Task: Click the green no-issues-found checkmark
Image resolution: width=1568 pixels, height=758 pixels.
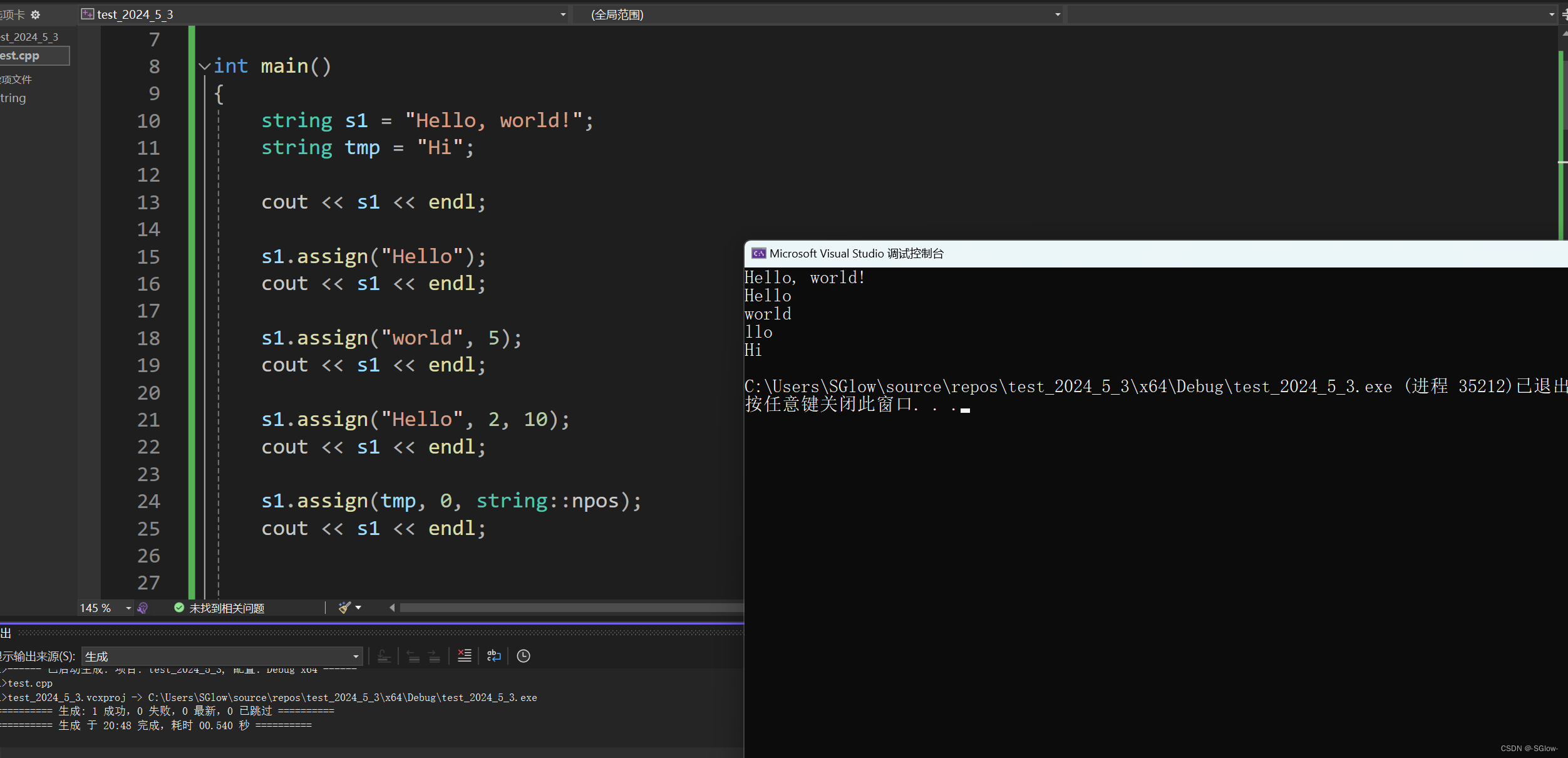Action: pos(179,608)
